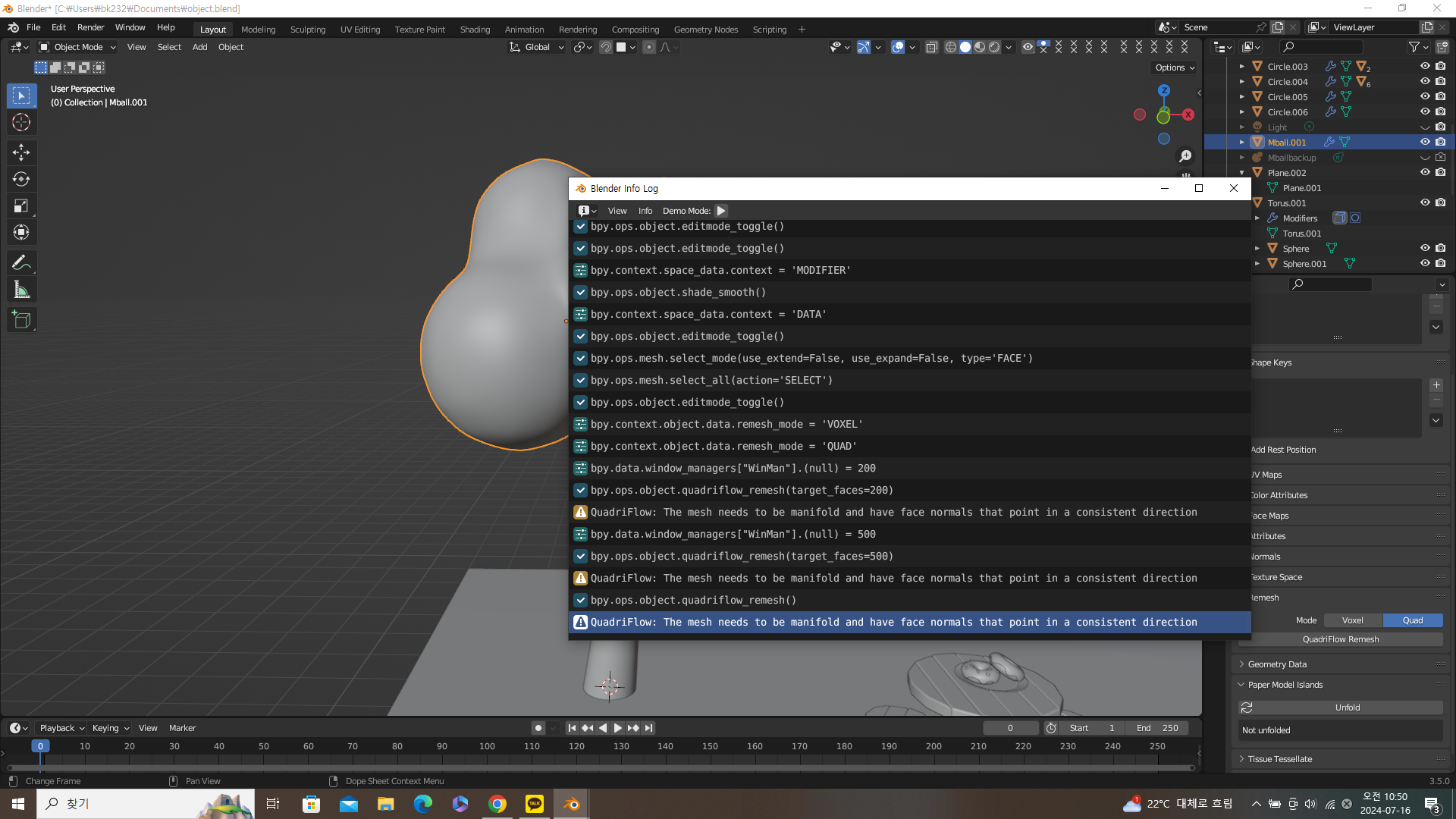Click the Blender logo app menu
The height and width of the screenshot is (819, 1456).
(13, 27)
